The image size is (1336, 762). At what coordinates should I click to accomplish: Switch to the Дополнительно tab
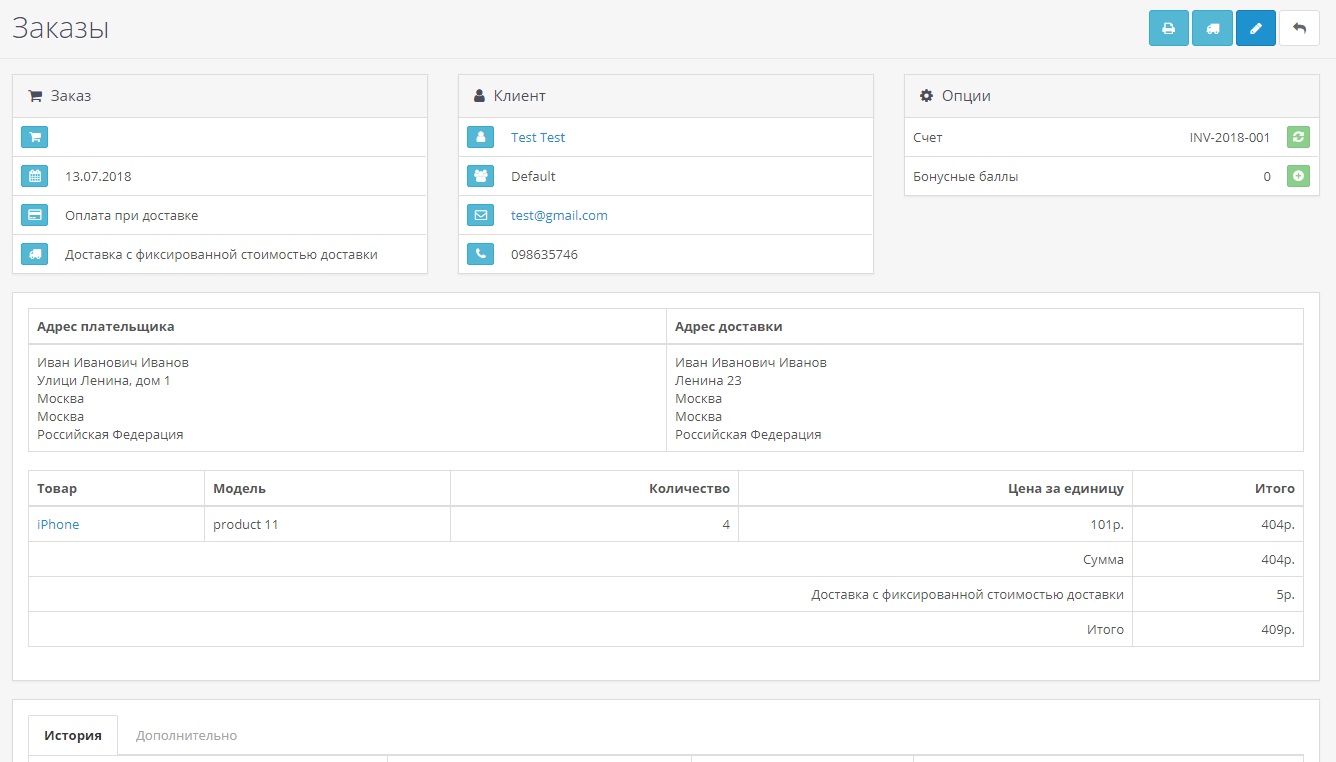point(186,735)
